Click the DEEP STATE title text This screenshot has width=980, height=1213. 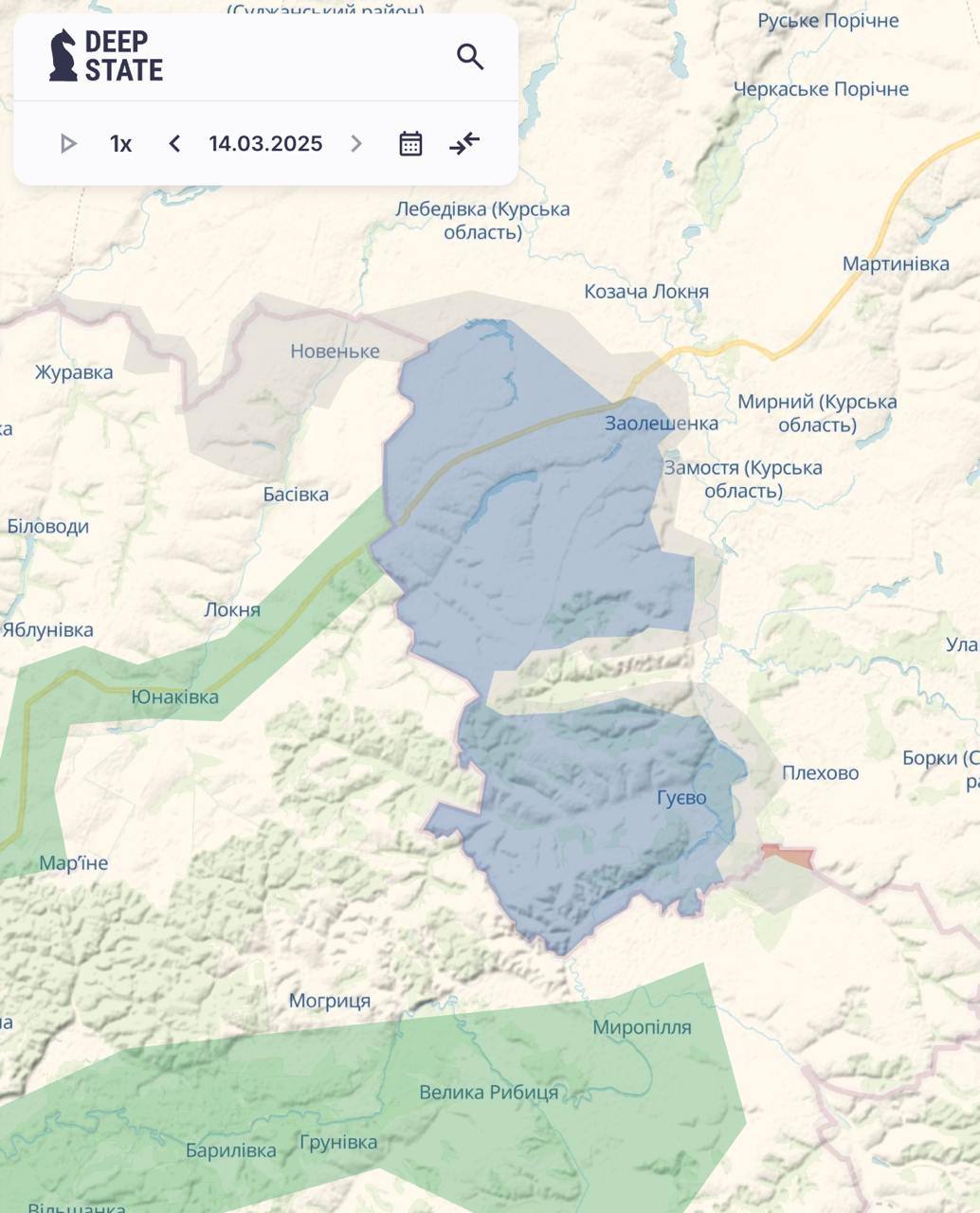pos(124,56)
